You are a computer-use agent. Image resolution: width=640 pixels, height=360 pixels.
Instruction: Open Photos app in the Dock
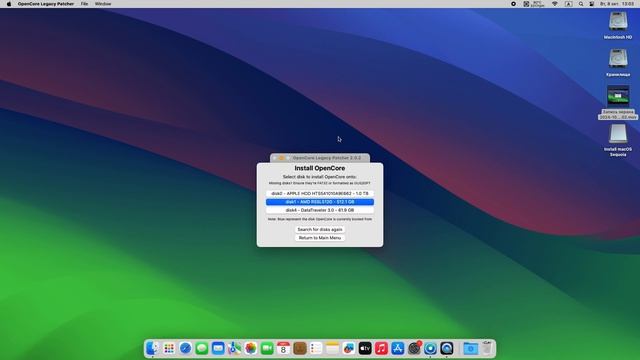[251, 348]
